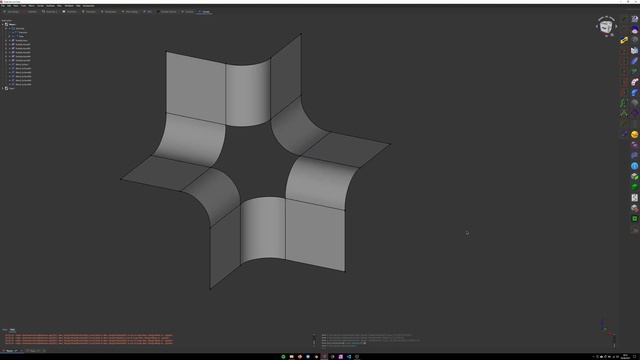Open the File menu
The width and height of the screenshot is (640, 360).
point(3,6)
